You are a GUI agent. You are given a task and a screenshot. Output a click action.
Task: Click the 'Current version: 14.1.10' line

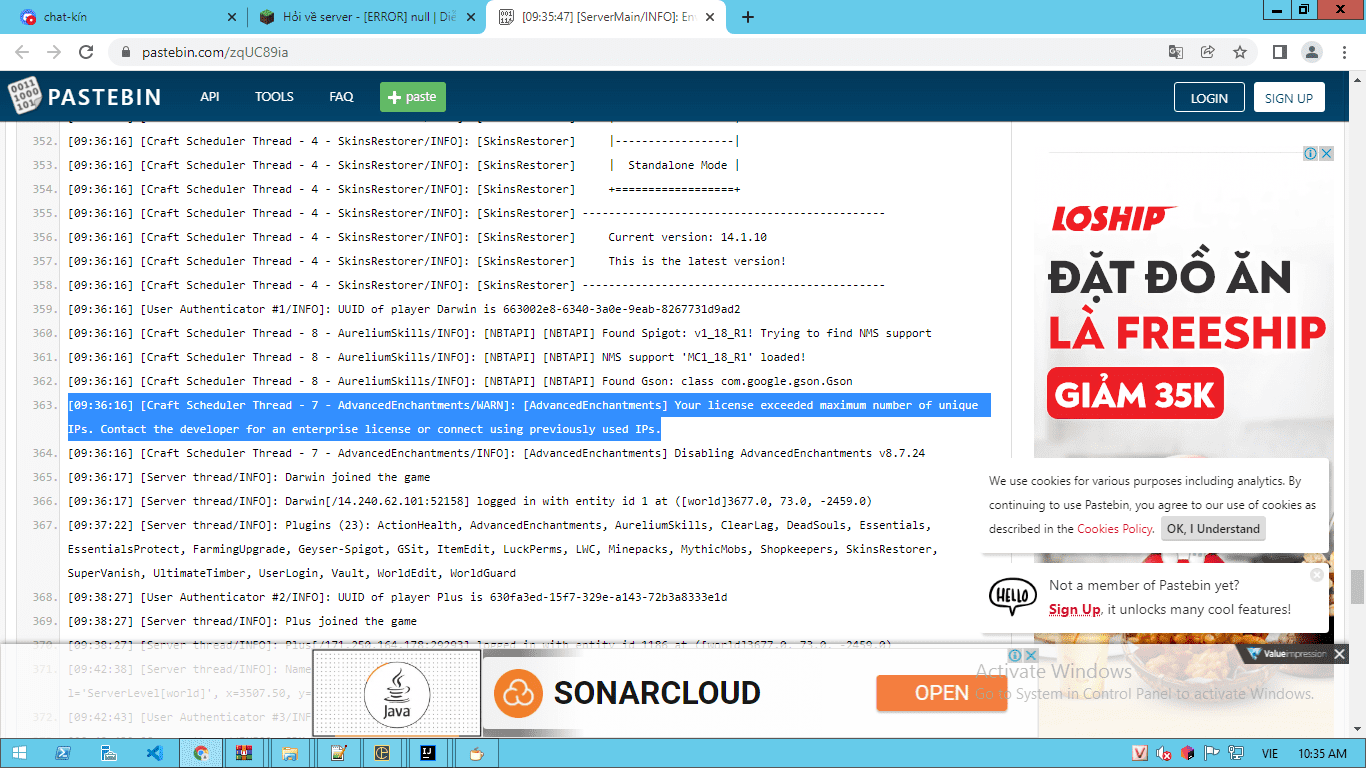pos(417,237)
